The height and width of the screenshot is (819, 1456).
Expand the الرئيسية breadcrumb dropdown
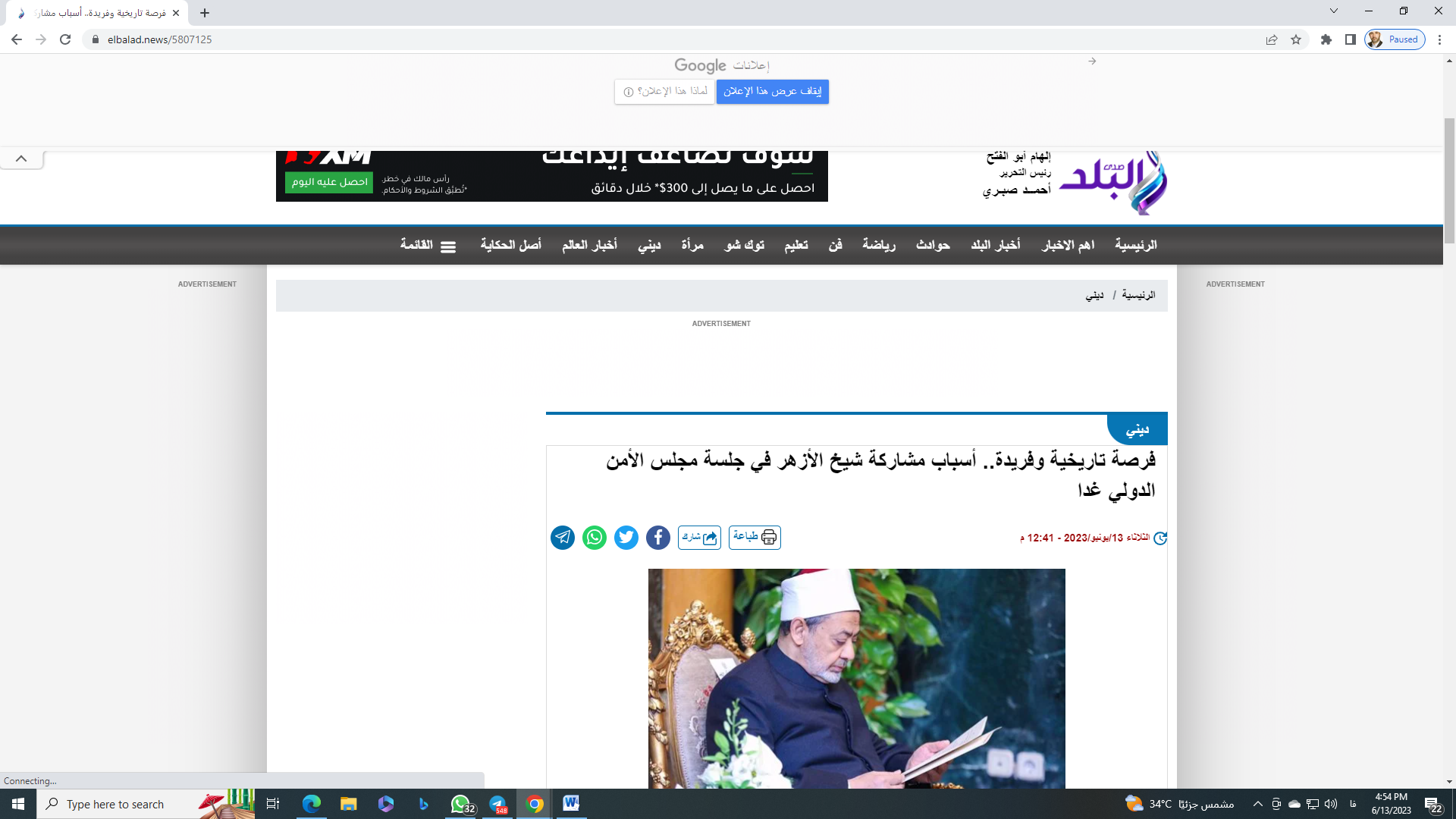point(1139,295)
